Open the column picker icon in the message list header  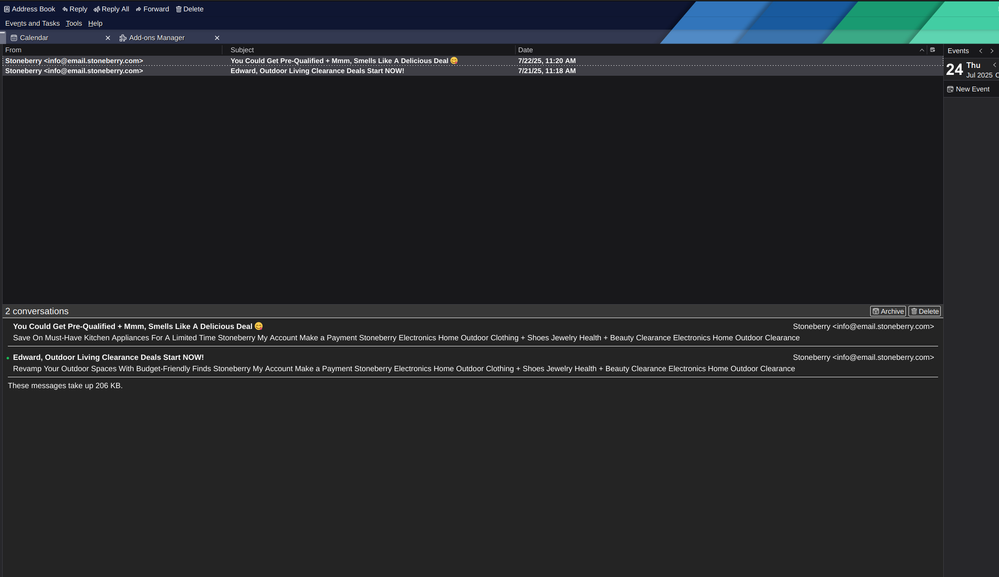point(933,50)
